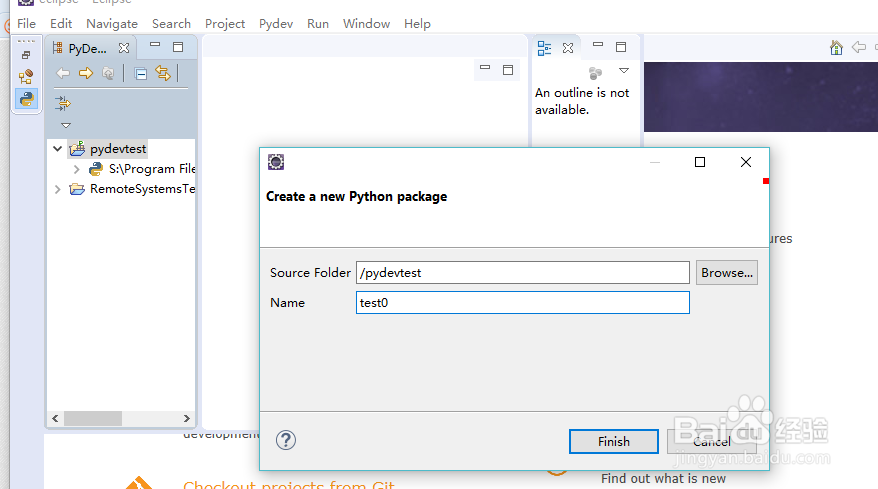Screen dimensions: 878x489
Task: Click the Collapse All icon
Action: (x=141, y=73)
